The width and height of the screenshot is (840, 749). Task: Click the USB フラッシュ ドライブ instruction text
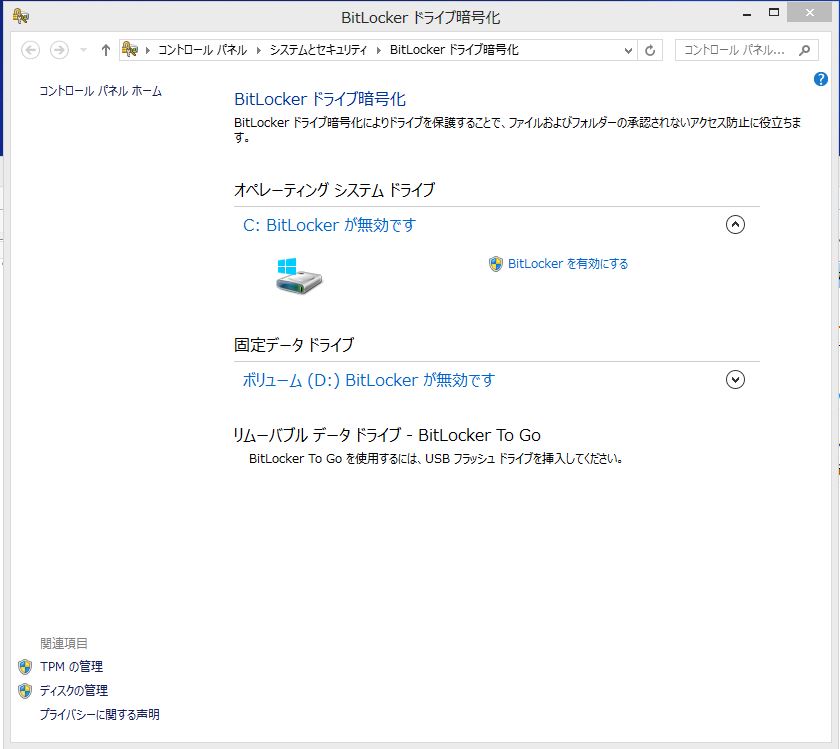(436, 459)
